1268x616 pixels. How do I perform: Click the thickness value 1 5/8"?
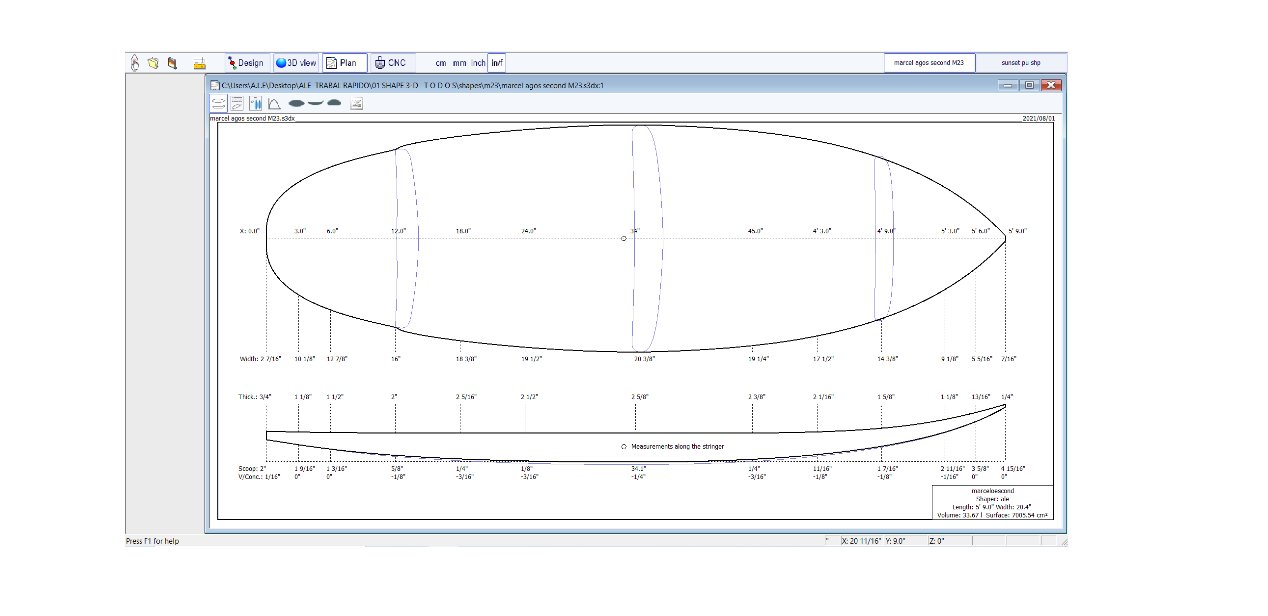pos(886,397)
